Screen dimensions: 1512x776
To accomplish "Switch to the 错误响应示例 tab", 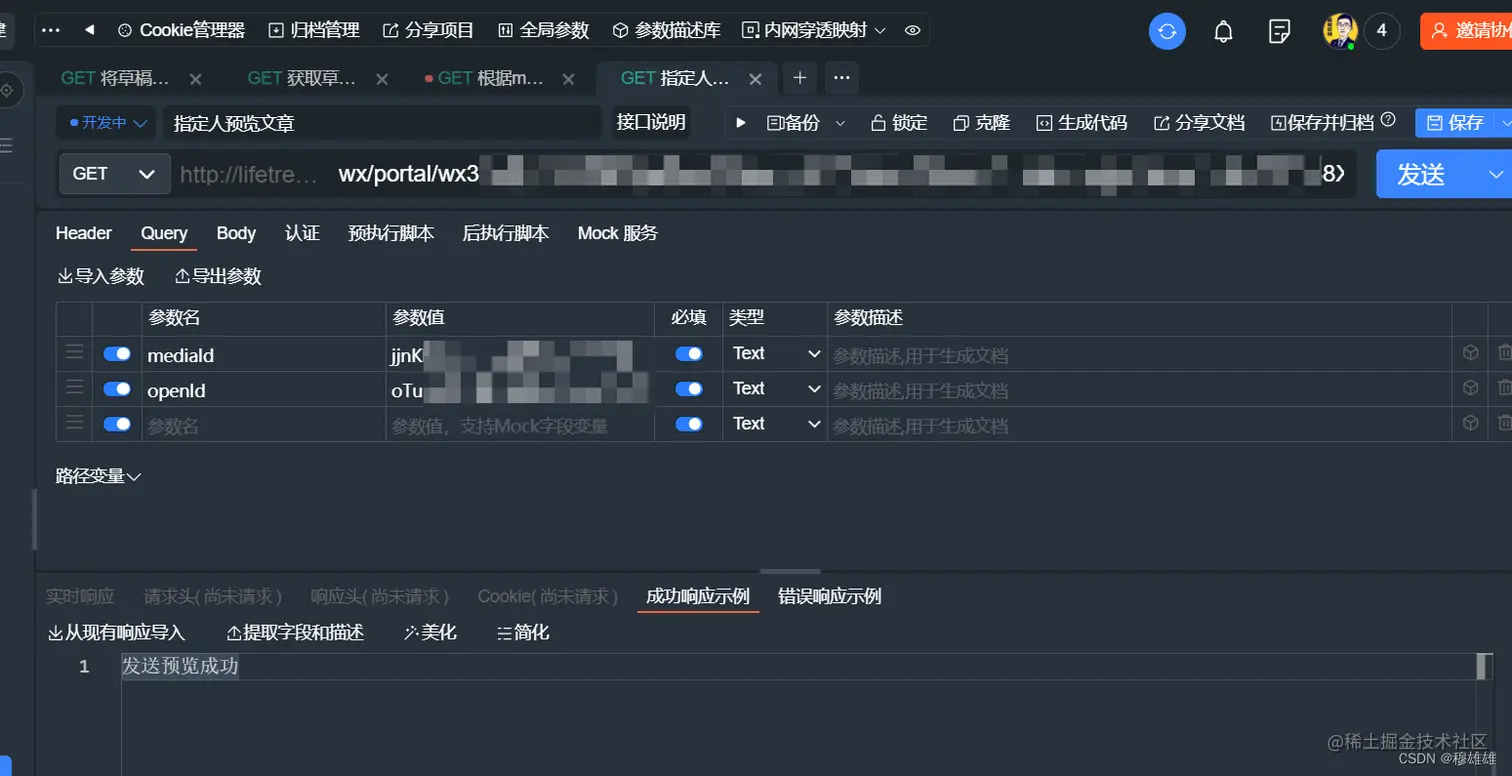I will pyautogui.click(x=830, y=596).
